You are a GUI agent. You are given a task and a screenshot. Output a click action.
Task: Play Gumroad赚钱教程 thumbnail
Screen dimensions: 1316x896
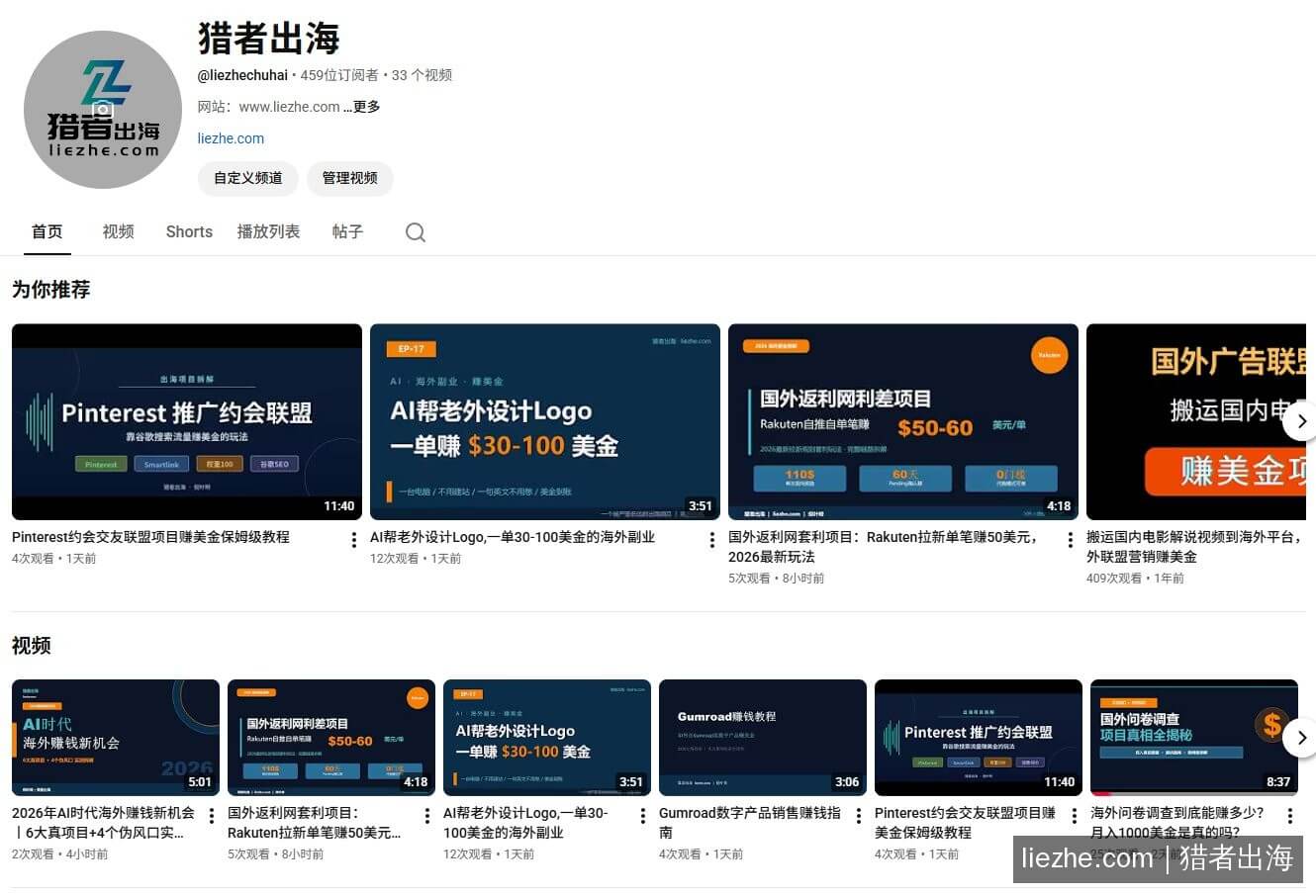pyautogui.click(x=763, y=738)
